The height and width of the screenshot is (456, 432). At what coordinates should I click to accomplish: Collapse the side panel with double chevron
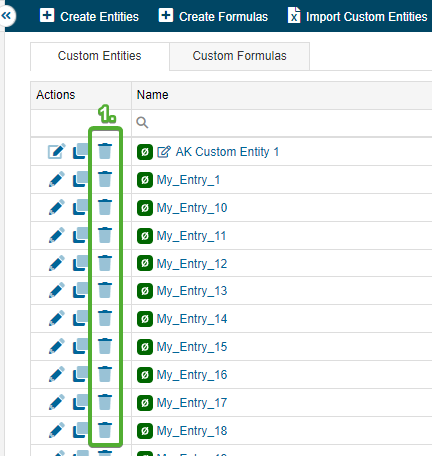coord(6,15)
